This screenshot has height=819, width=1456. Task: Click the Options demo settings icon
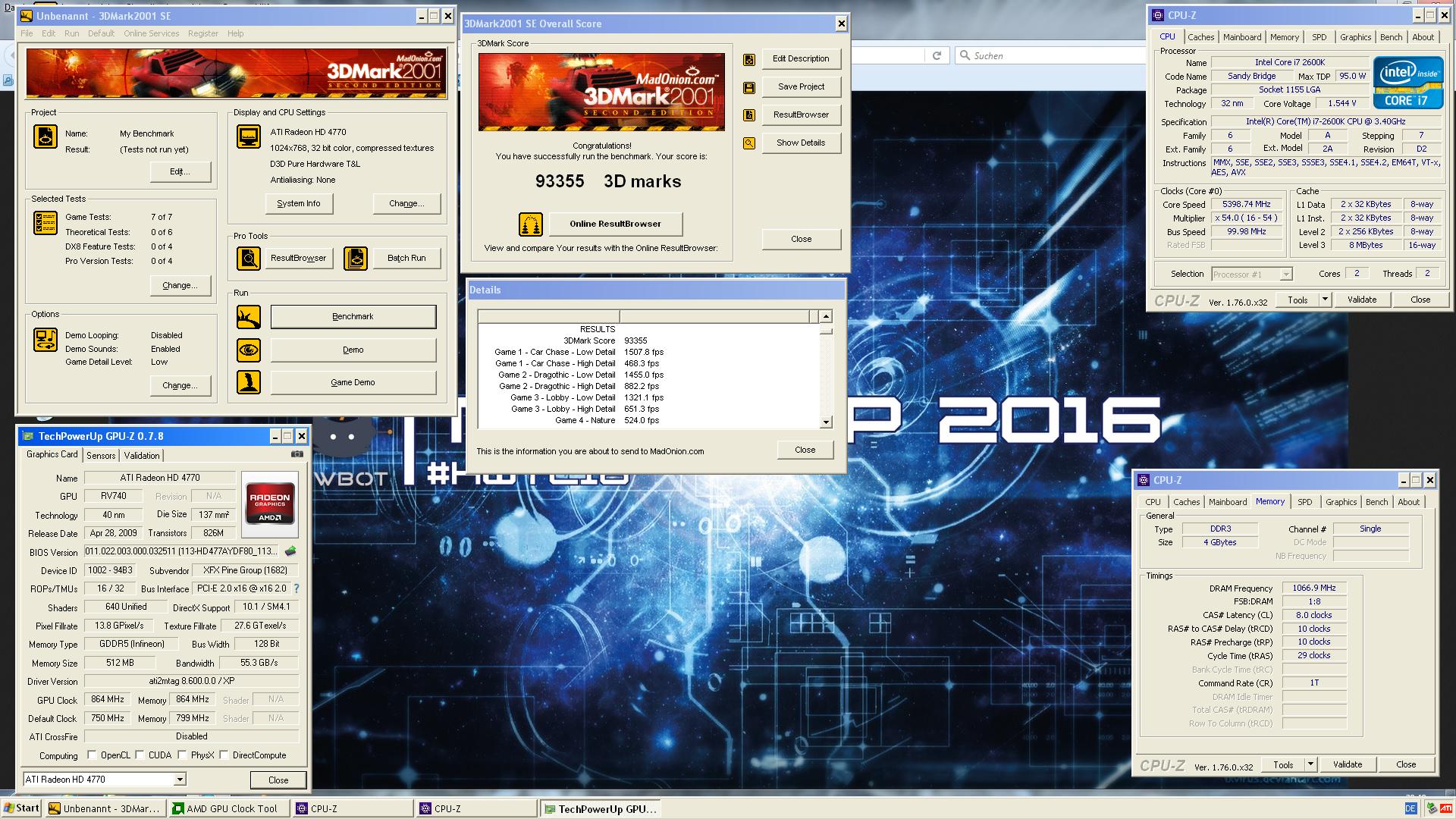pyautogui.click(x=45, y=340)
